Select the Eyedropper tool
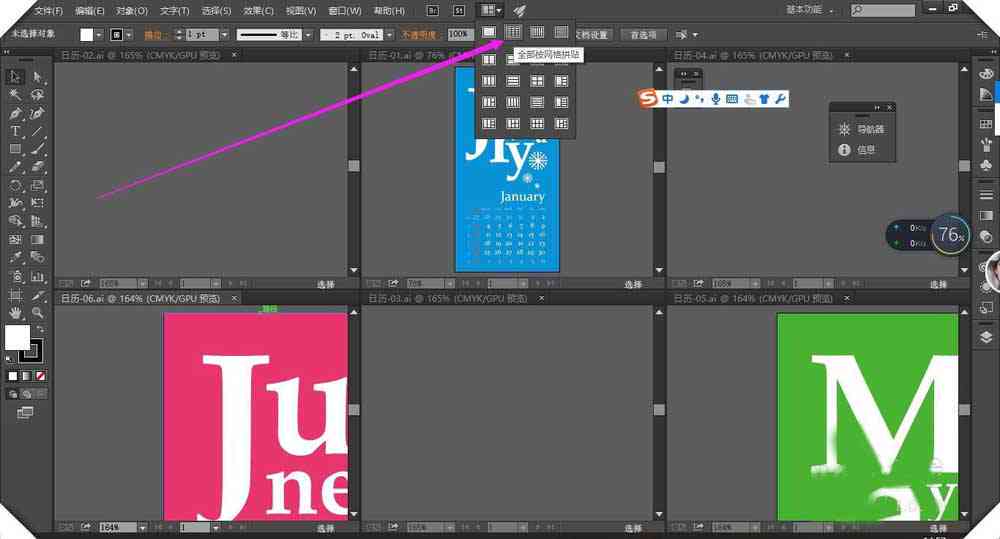Viewport: 1000px width, 539px height. [15, 258]
